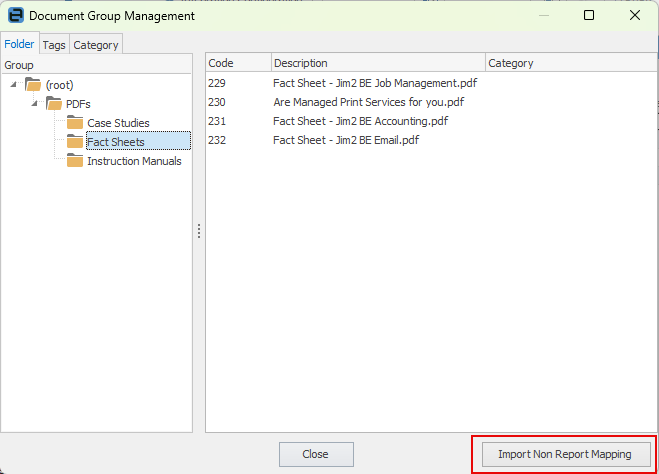Open the Category tab
This screenshot has width=659, height=474.
point(96,45)
